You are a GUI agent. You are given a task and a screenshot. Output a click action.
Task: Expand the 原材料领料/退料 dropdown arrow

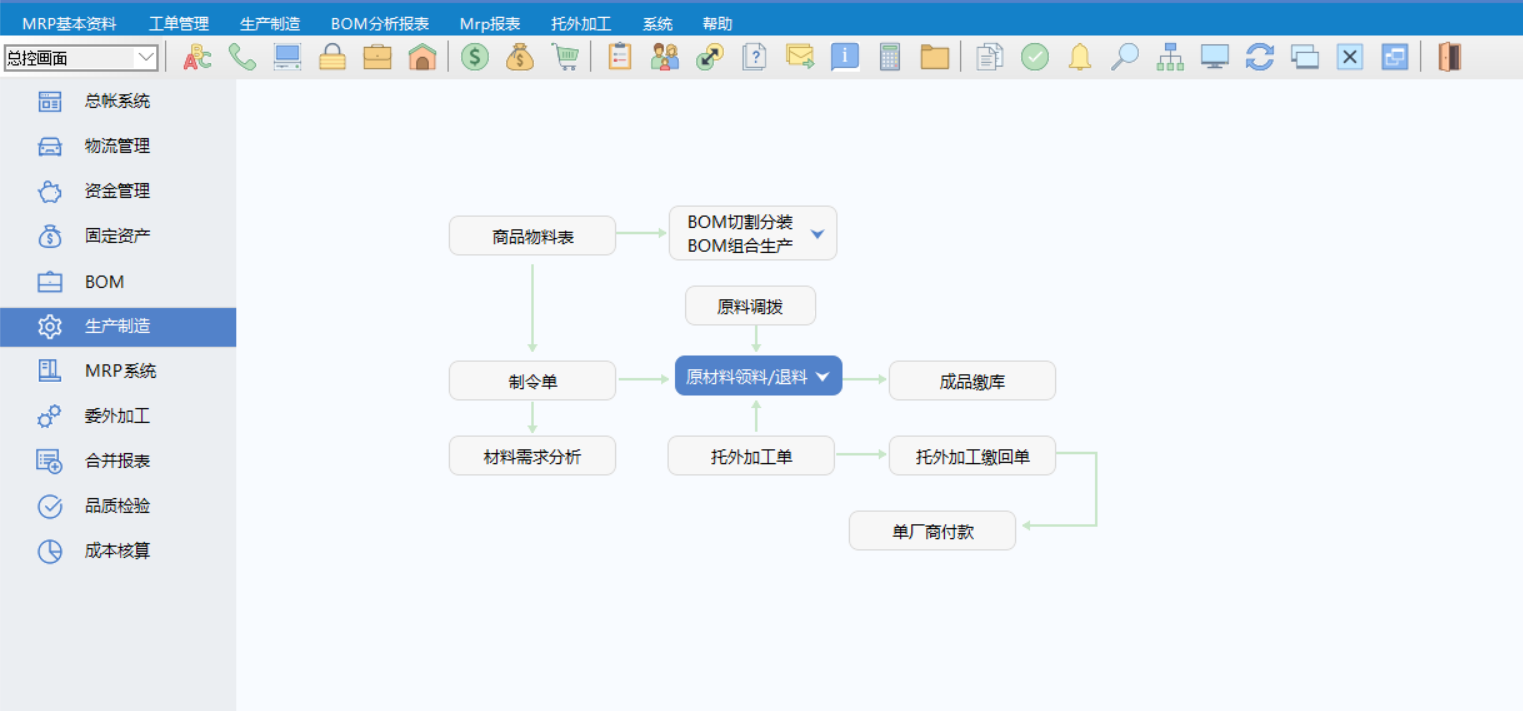[823, 376]
